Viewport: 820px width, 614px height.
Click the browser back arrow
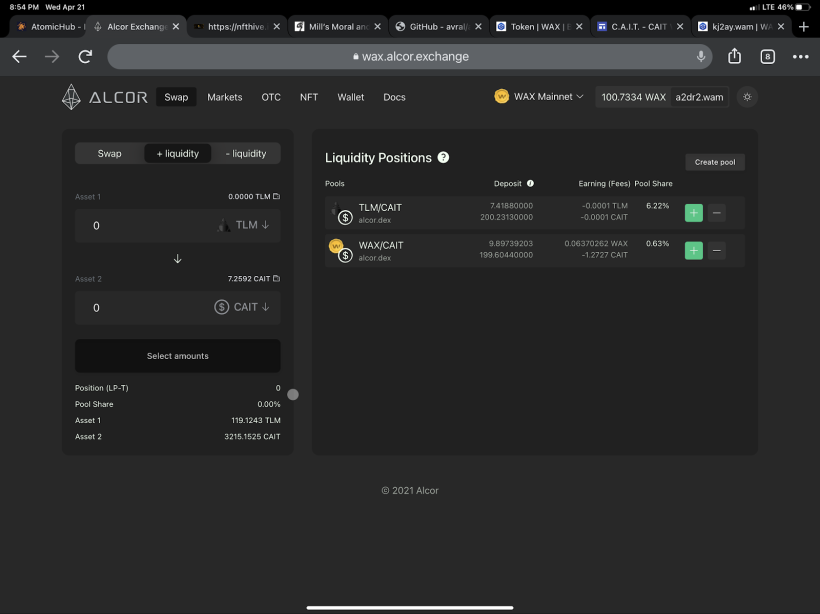point(19,56)
